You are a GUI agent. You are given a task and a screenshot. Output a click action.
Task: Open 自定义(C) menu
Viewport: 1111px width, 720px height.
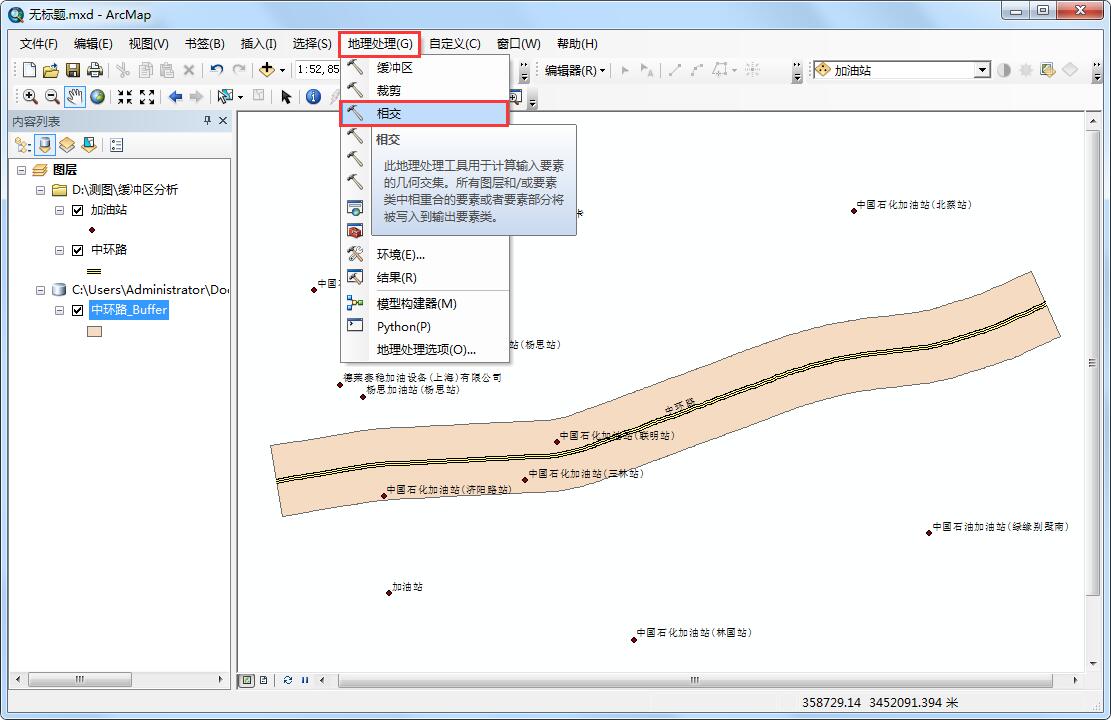[x=454, y=43]
